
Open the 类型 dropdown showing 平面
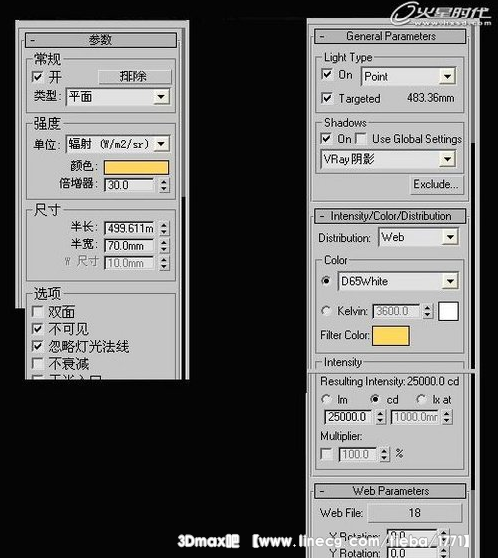point(118,96)
